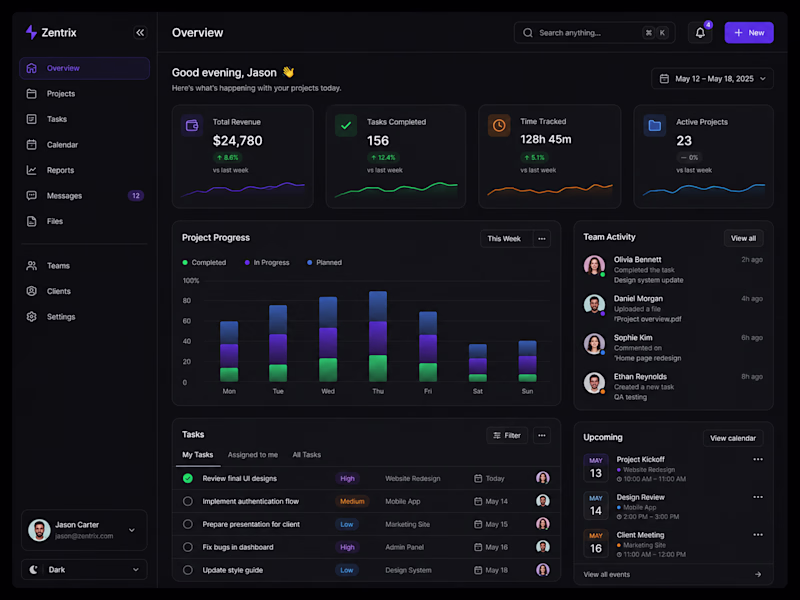The width and height of the screenshot is (800, 600).
Task: Open Messages in the sidebar
Action: point(85,196)
